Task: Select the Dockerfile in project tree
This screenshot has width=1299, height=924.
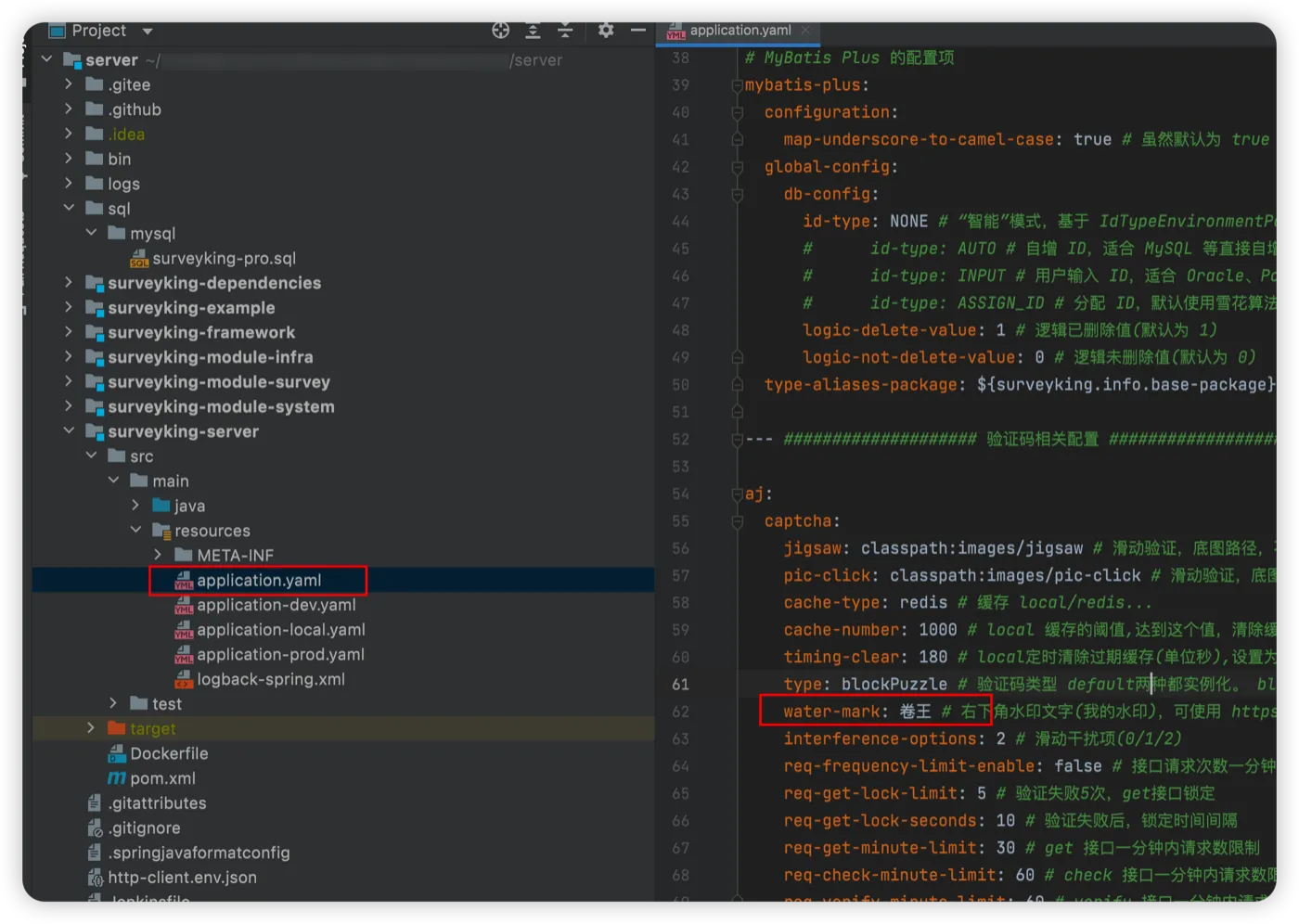Action: pyautogui.click(x=169, y=753)
